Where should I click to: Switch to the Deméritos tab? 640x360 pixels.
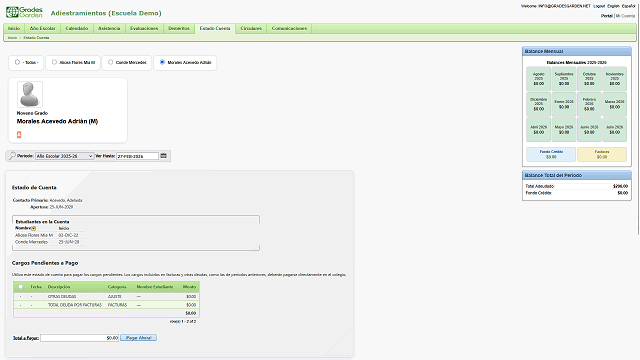[x=179, y=28]
